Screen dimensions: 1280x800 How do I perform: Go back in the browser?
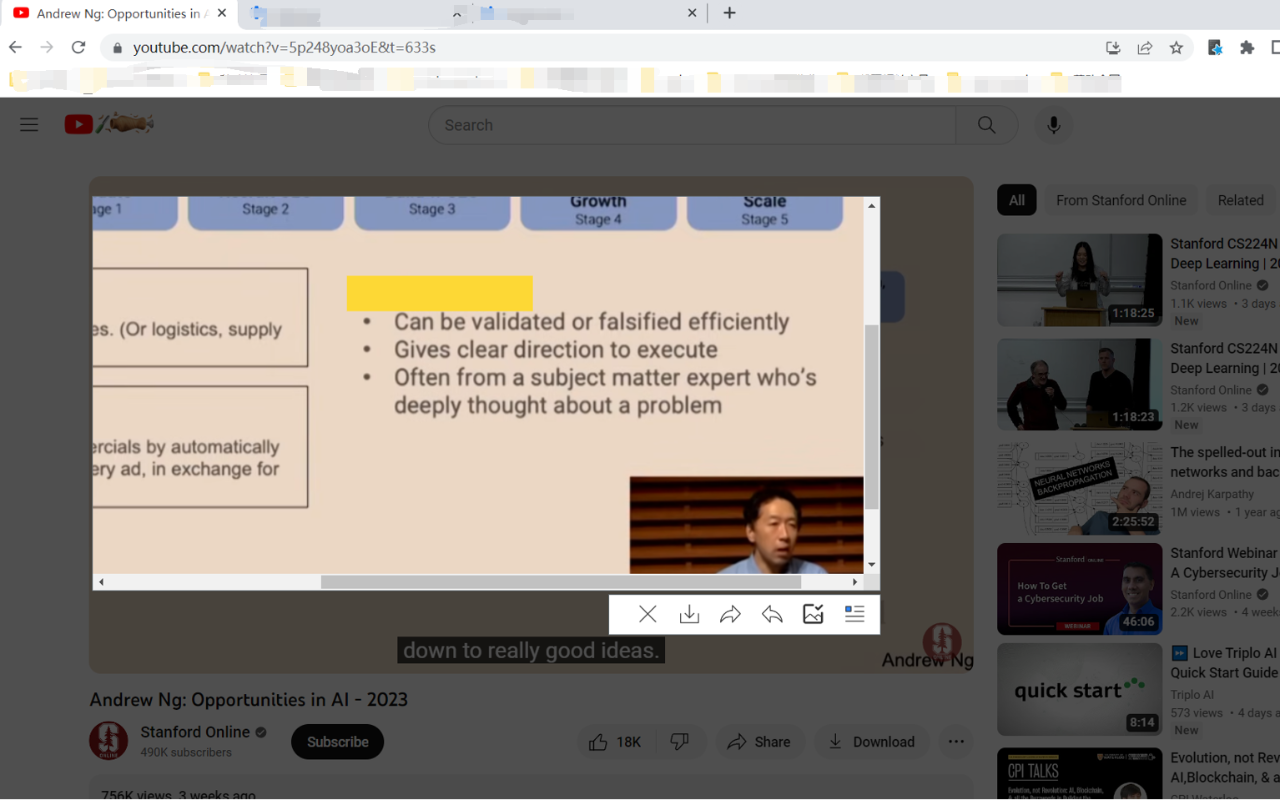[x=15, y=47]
